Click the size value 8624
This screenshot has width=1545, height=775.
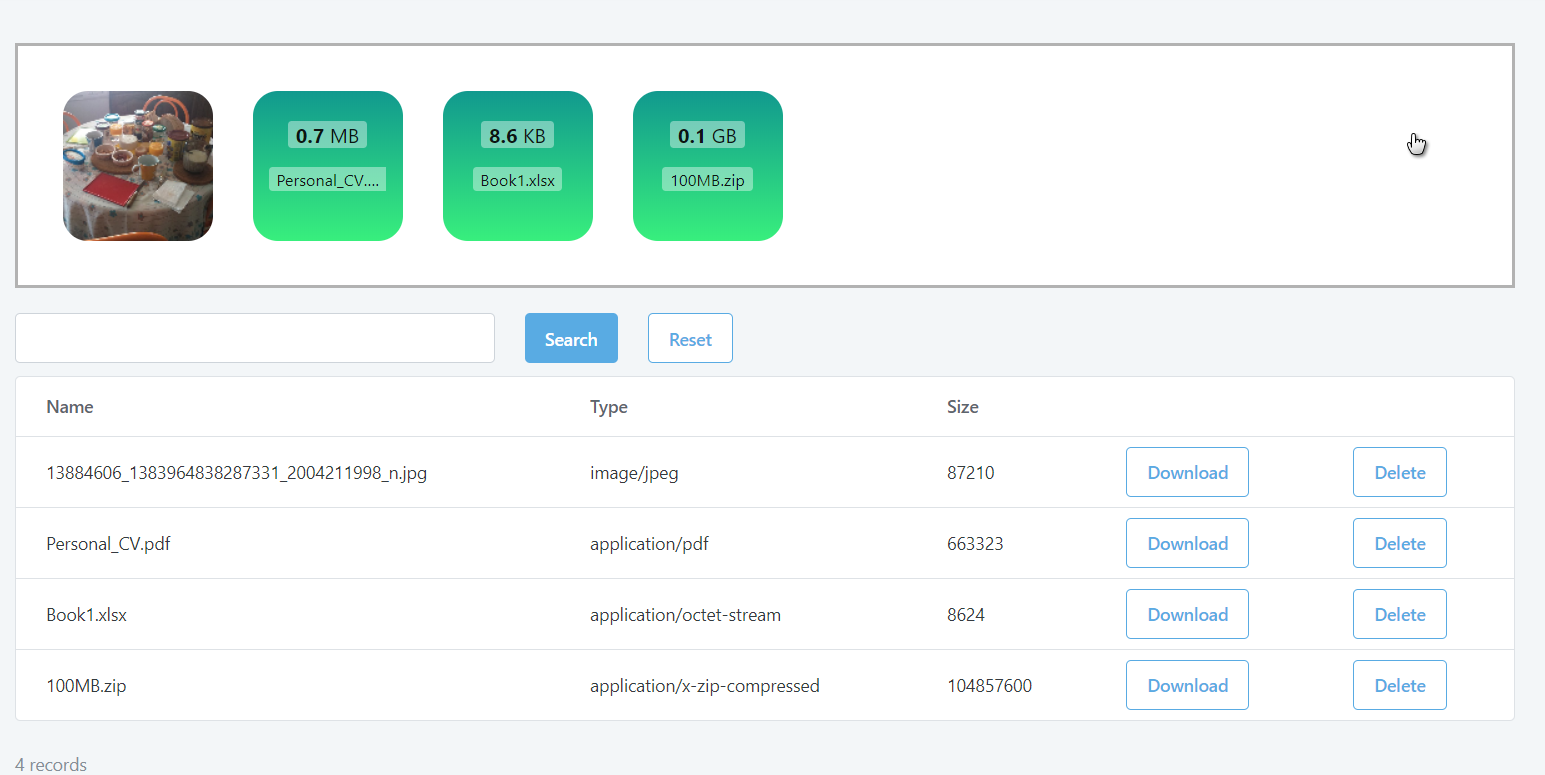[x=966, y=615]
